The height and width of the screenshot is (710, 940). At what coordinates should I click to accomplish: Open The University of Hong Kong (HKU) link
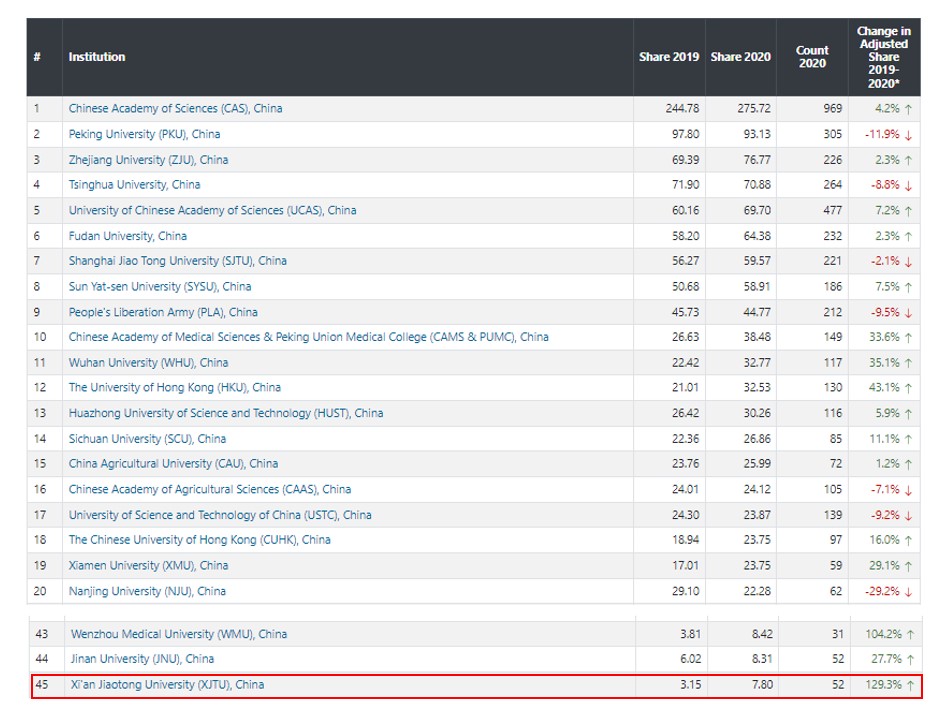pyautogui.click(x=174, y=387)
